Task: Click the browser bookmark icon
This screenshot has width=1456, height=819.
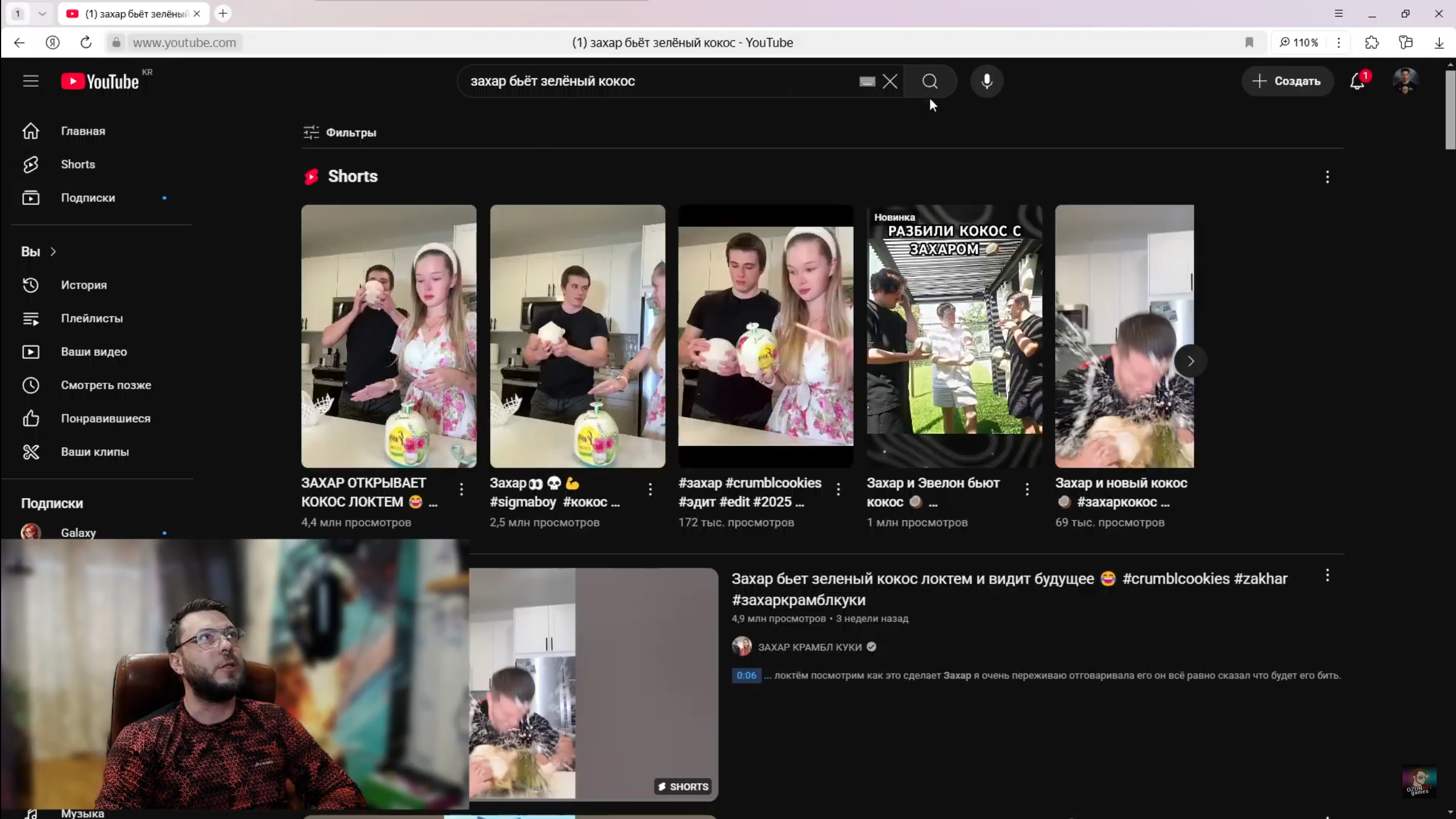Action: (1249, 43)
